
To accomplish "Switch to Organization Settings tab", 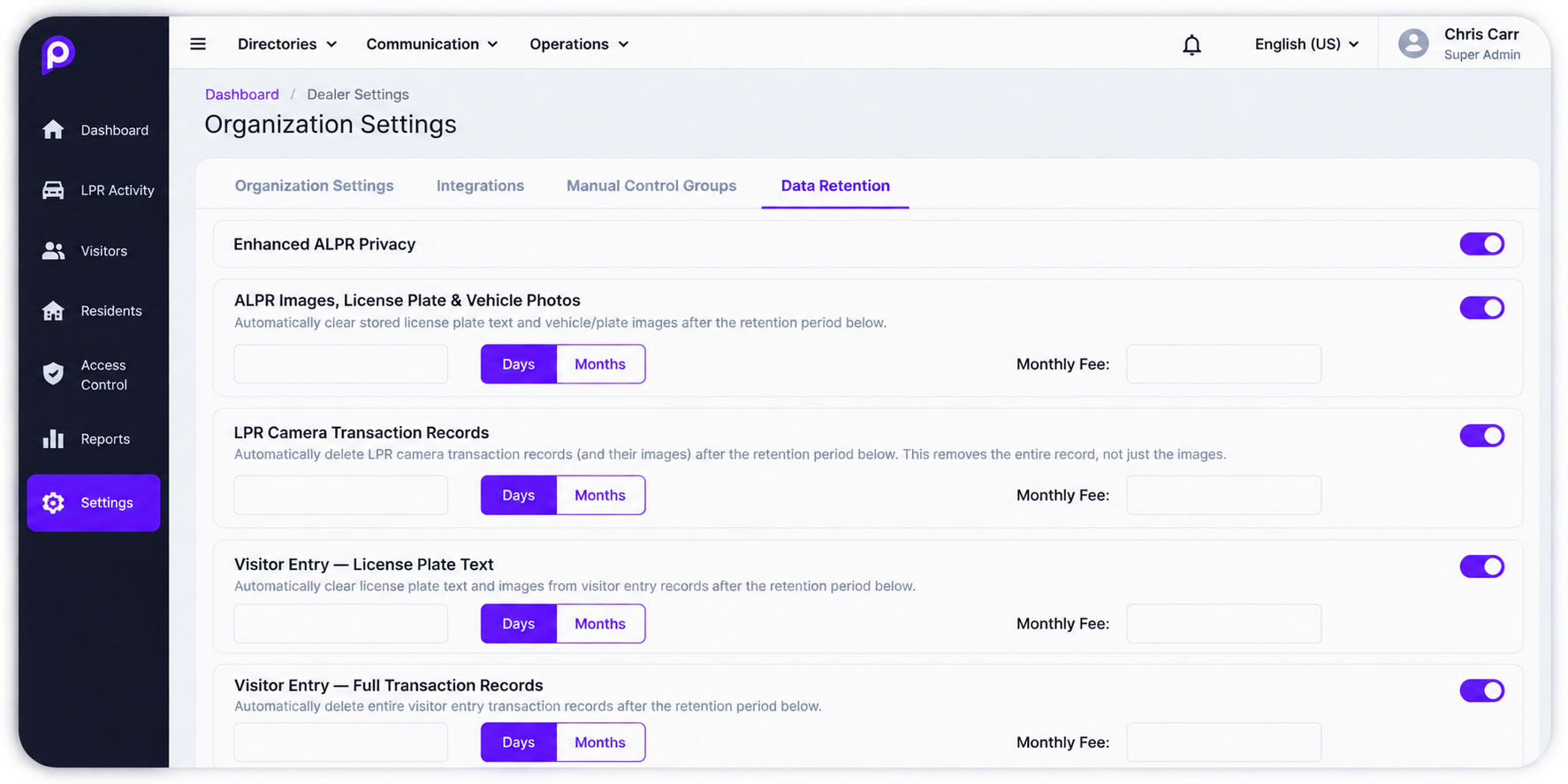I will [314, 186].
